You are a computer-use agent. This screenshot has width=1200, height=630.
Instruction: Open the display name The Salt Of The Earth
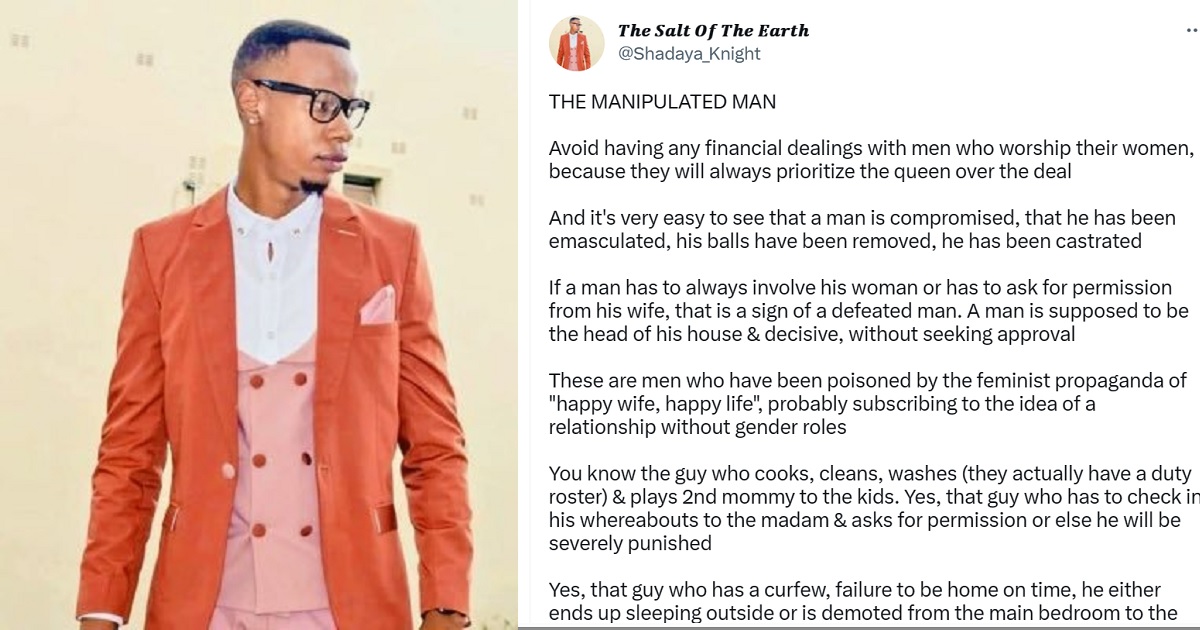pos(713,31)
